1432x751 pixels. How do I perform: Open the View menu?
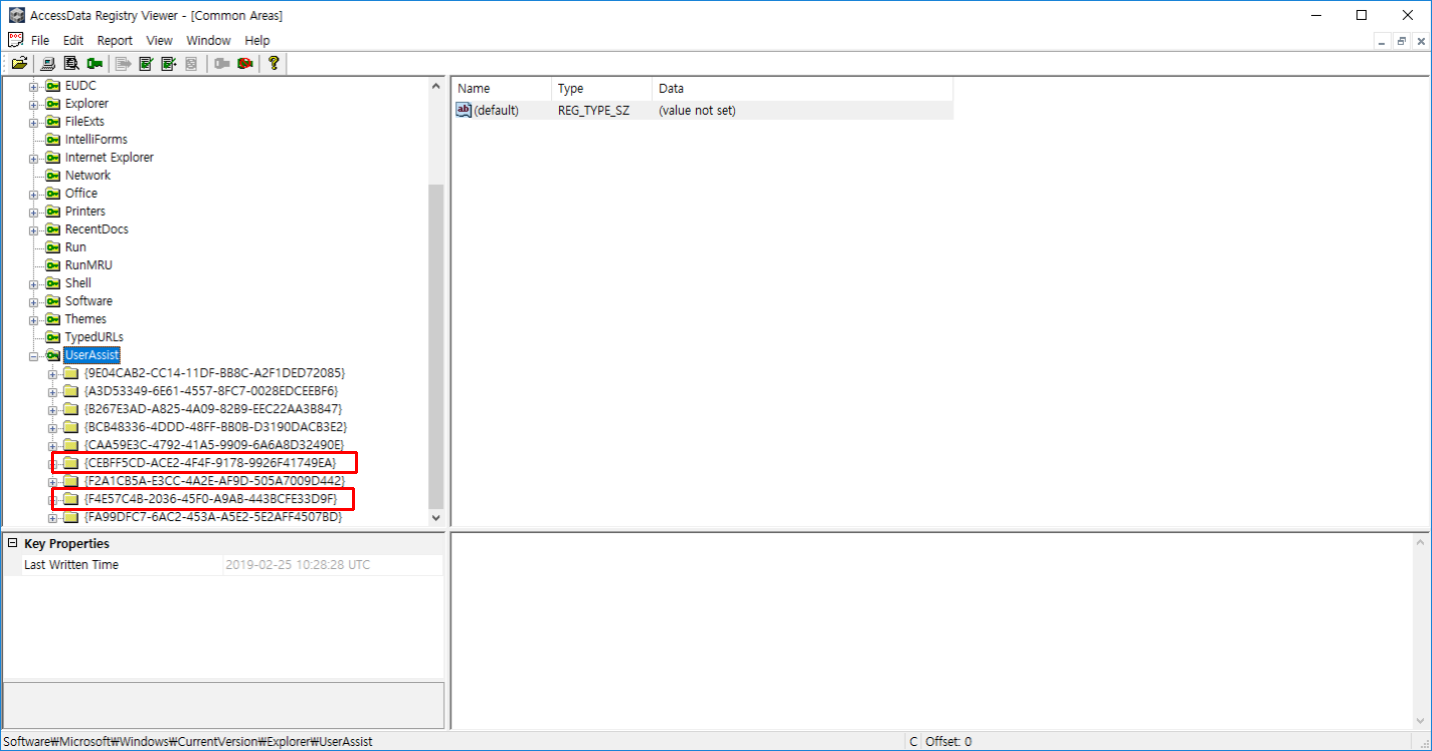(x=160, y=40)
